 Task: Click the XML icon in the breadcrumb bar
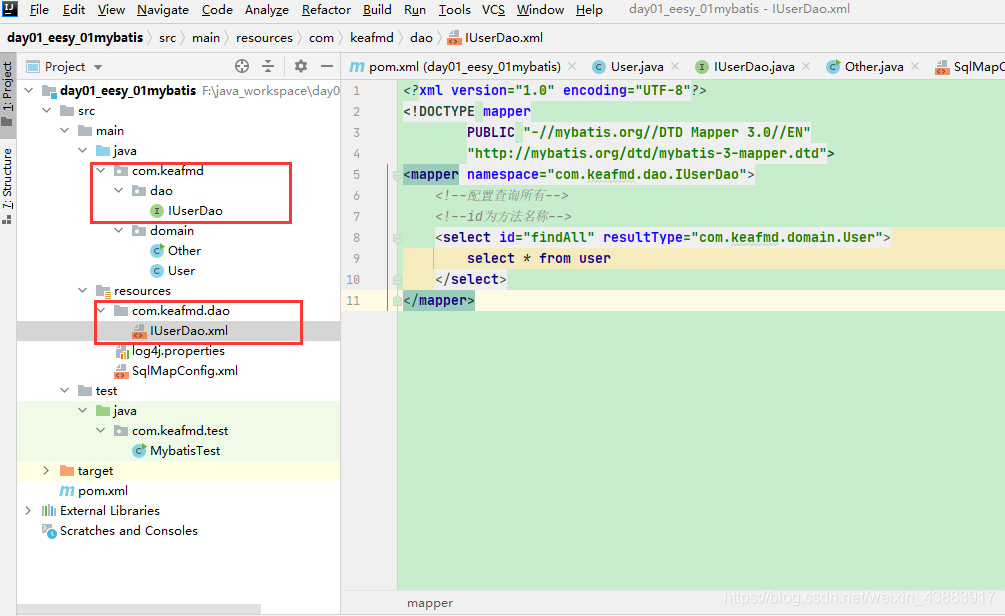454,38
